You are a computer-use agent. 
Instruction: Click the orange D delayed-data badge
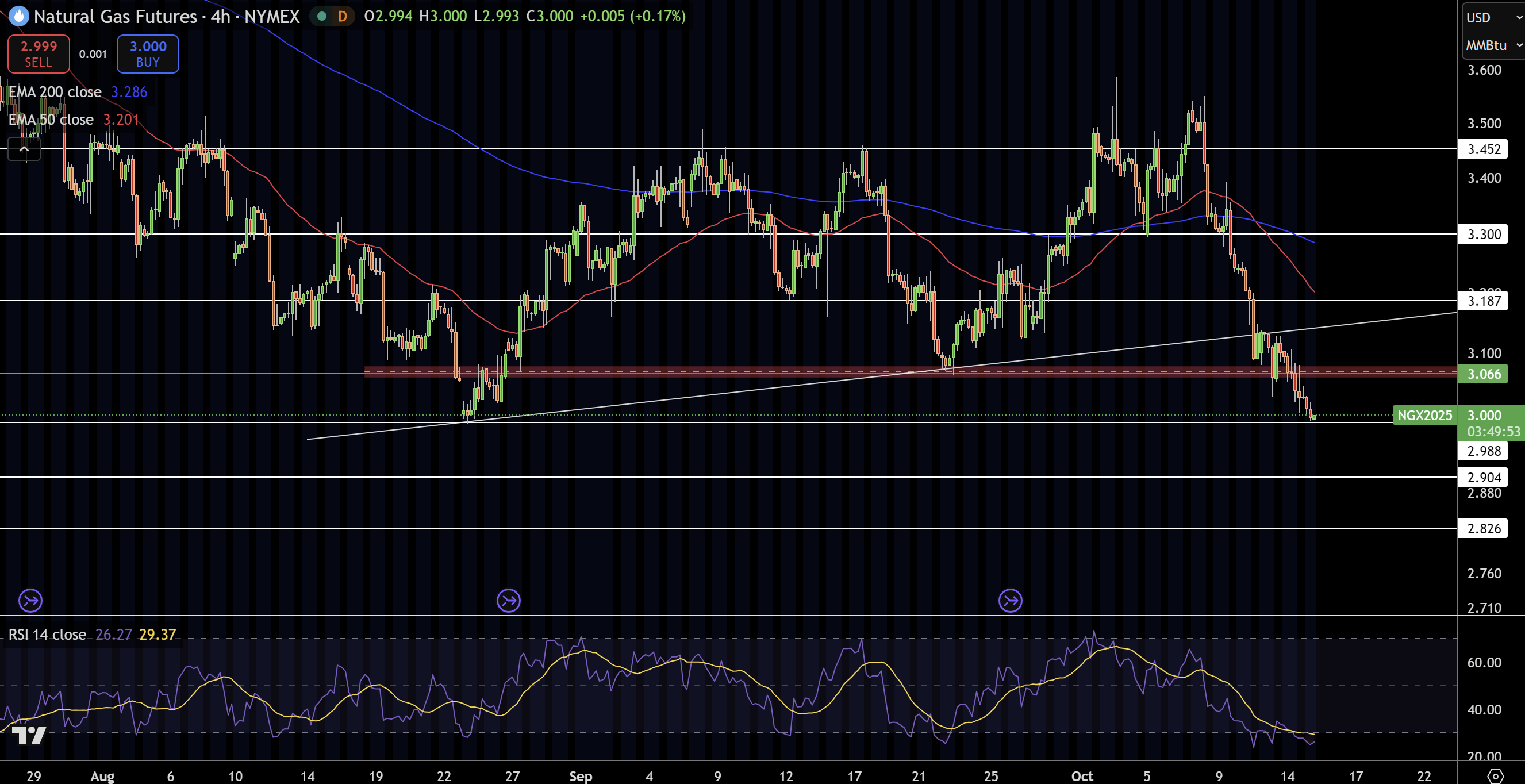[x=342, y=16]
